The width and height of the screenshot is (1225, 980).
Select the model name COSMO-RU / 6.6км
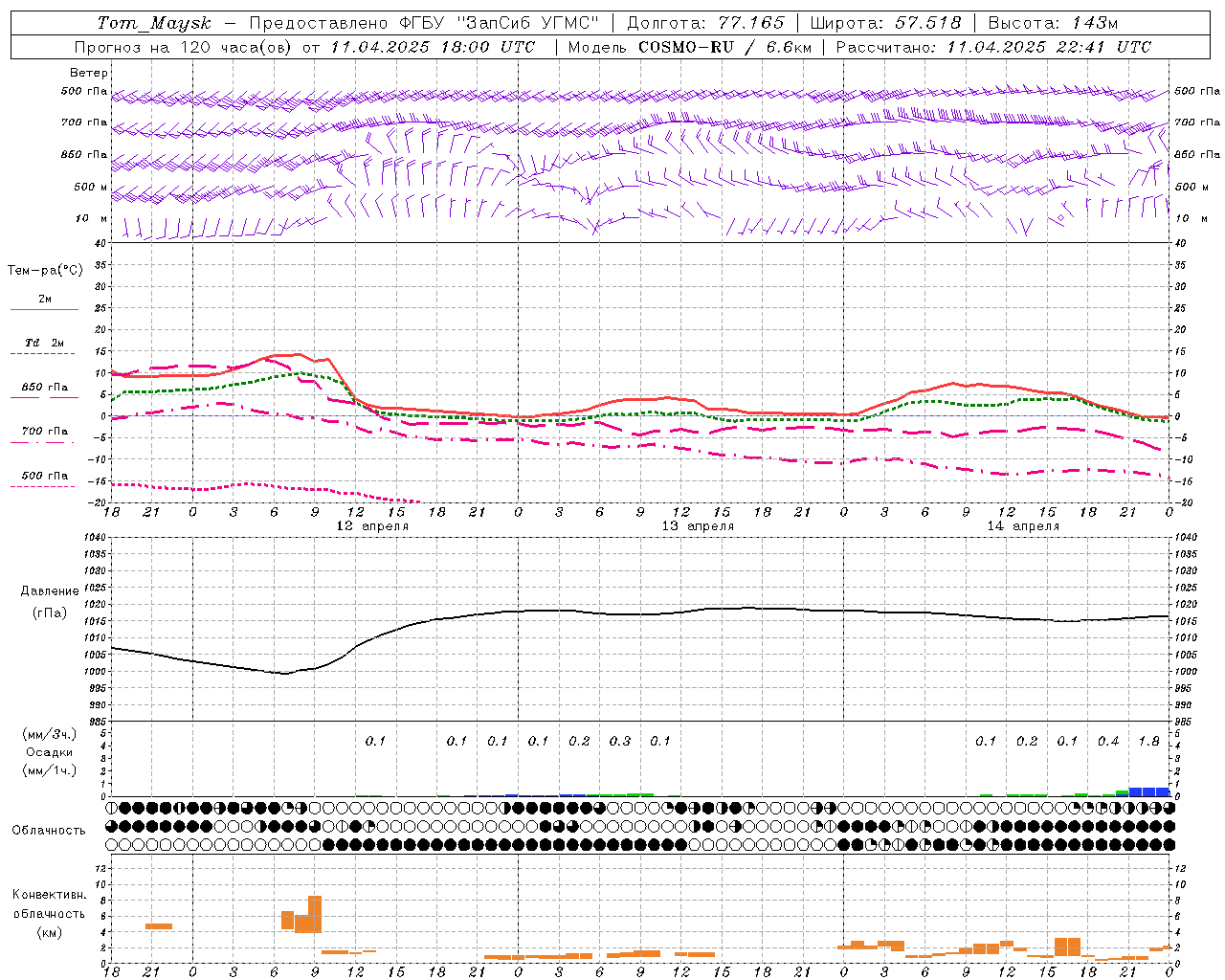point(724,47)
